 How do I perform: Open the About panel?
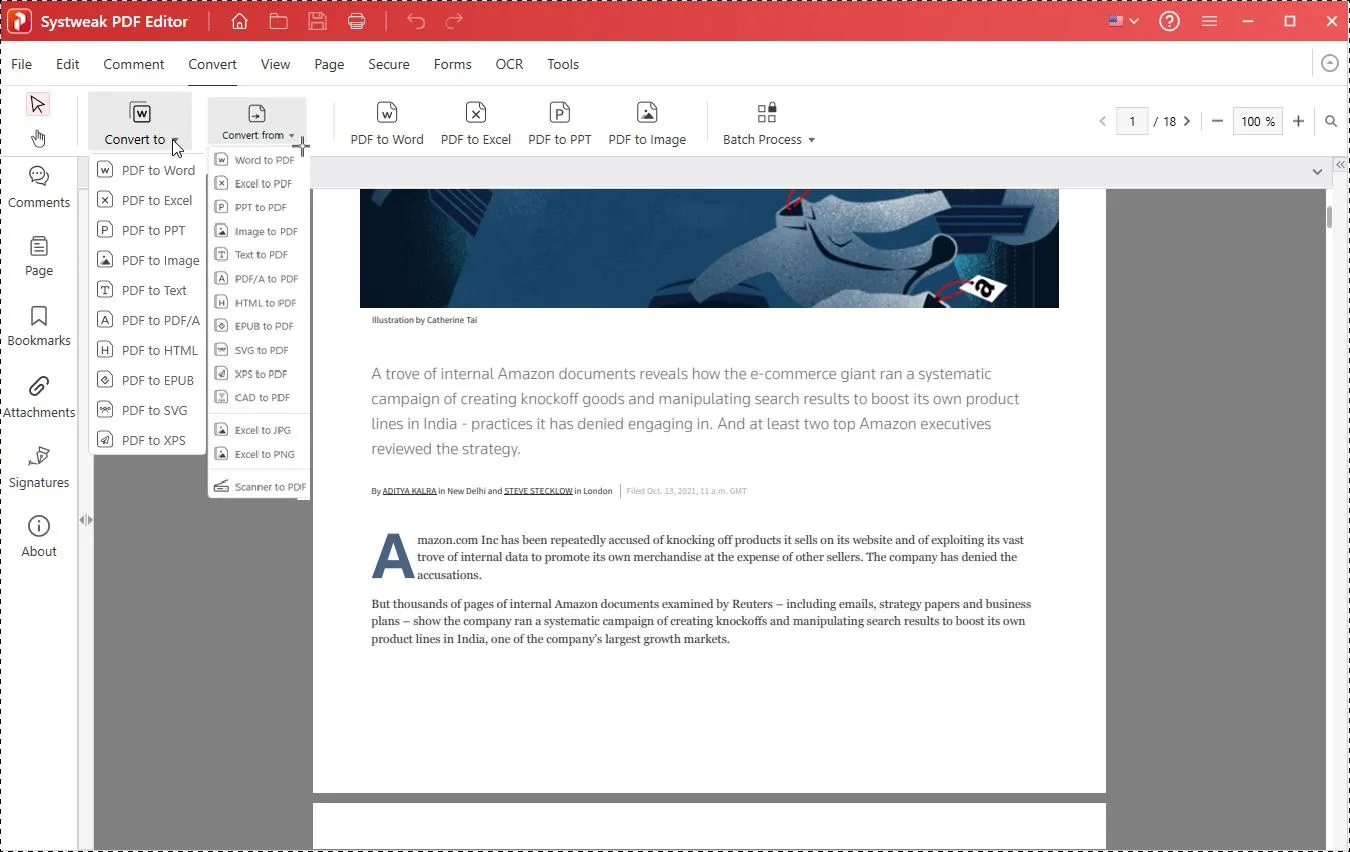pyautogui.click(x=39, y=537)
